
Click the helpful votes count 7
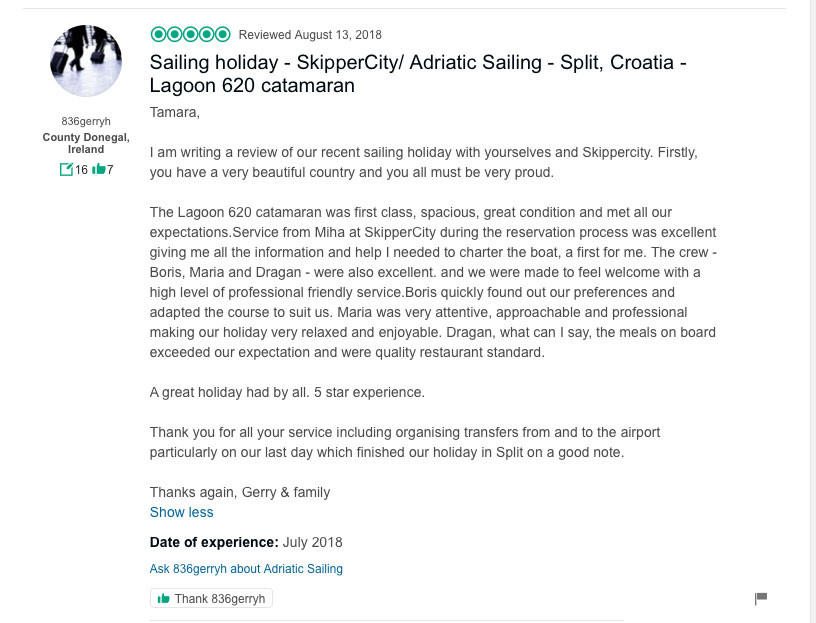click(x=110, y=169)
